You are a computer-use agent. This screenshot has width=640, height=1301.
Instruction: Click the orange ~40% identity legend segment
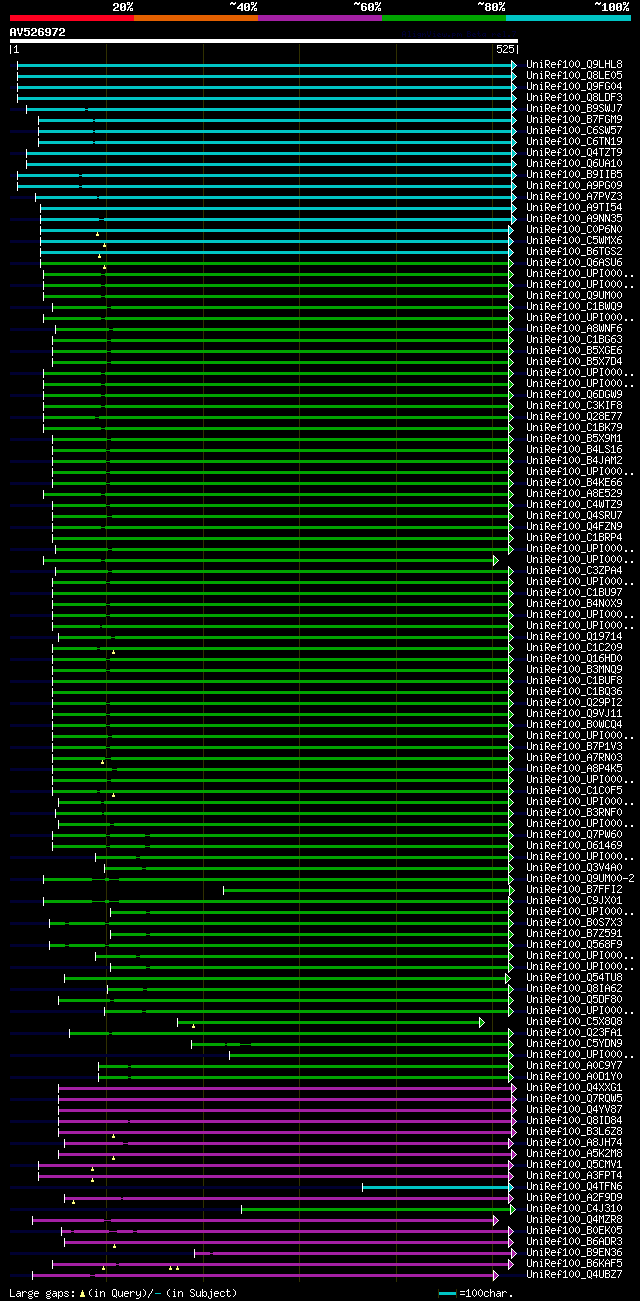[196, 18]
